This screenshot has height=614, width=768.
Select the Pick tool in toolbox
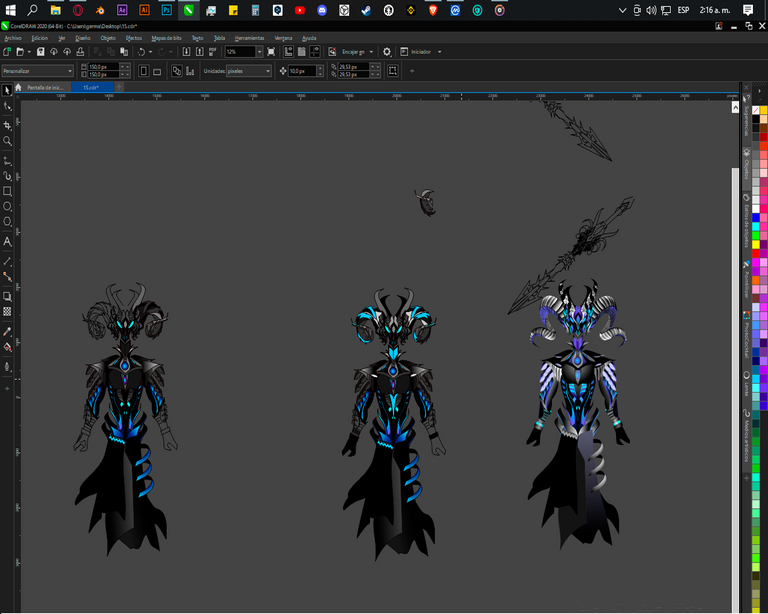point(7,91)
